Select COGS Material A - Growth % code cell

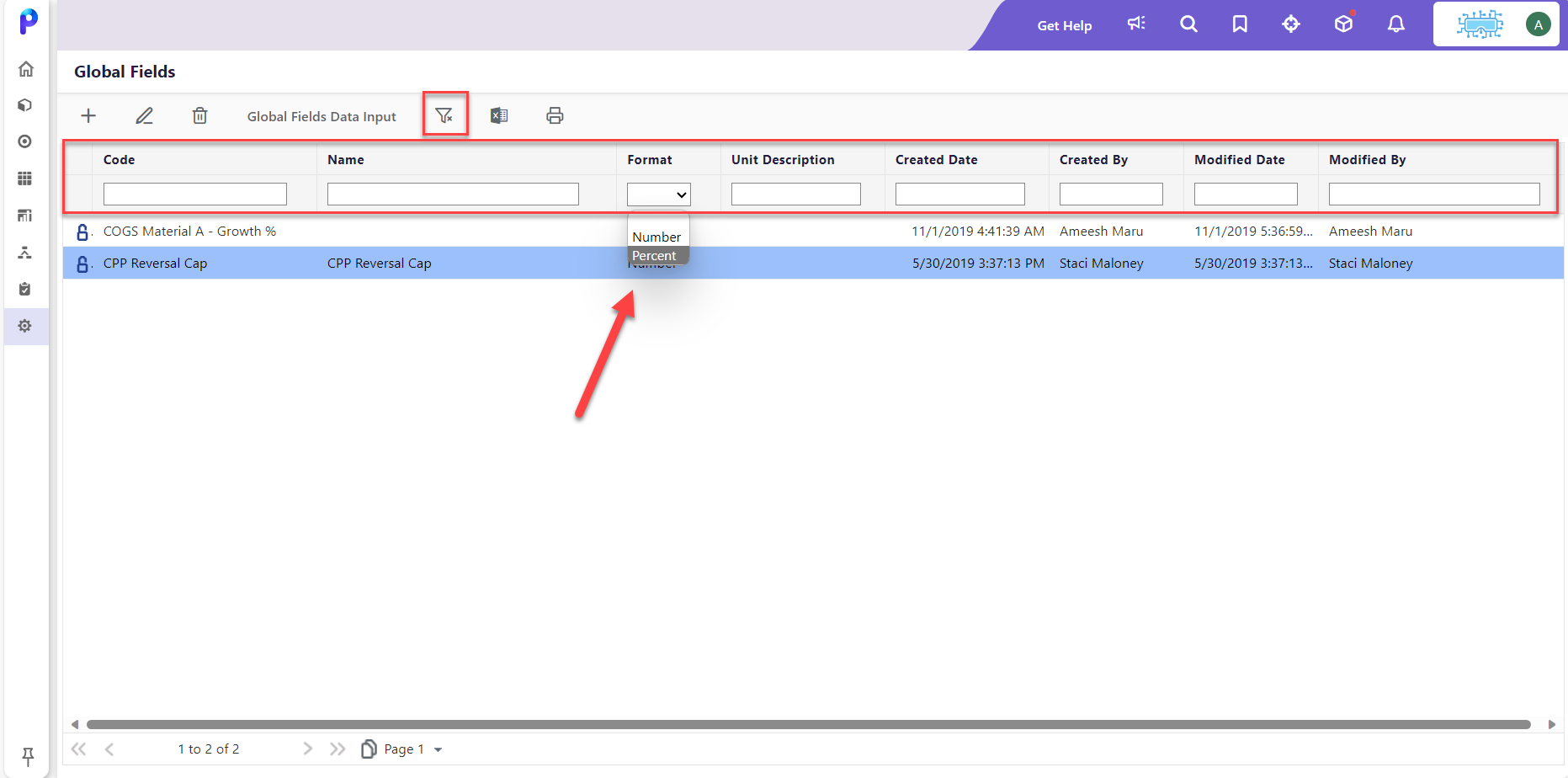[x=189, y=232]
